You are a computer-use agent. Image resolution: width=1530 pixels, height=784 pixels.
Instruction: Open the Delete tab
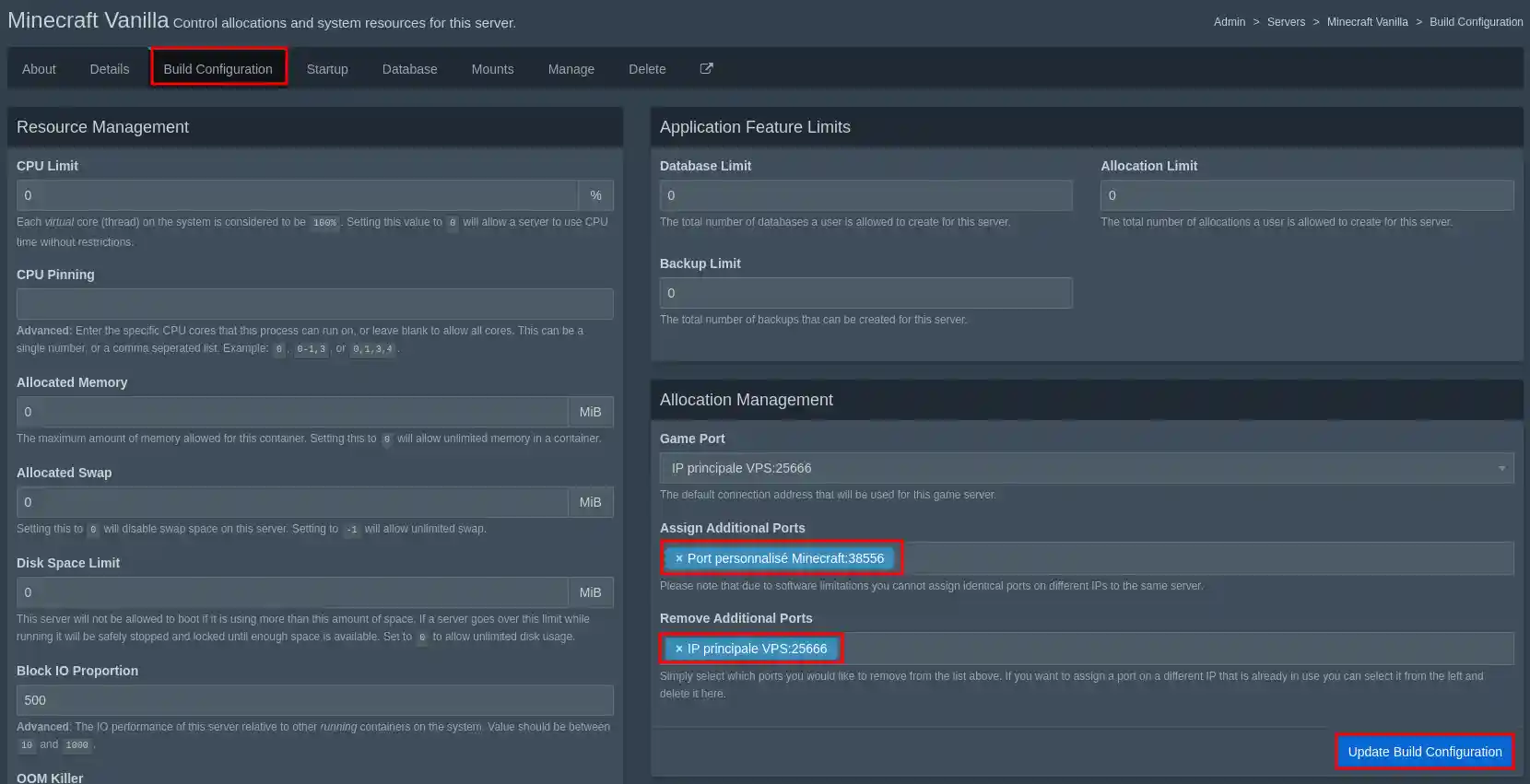pos(647,69)
